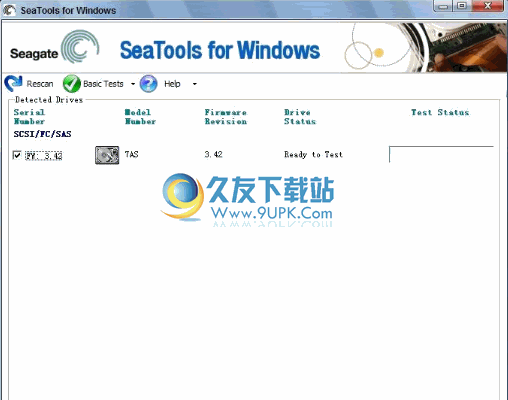508x400 pixels.
Task: Click the Ready to Test drive status
Action: point(313,154)
